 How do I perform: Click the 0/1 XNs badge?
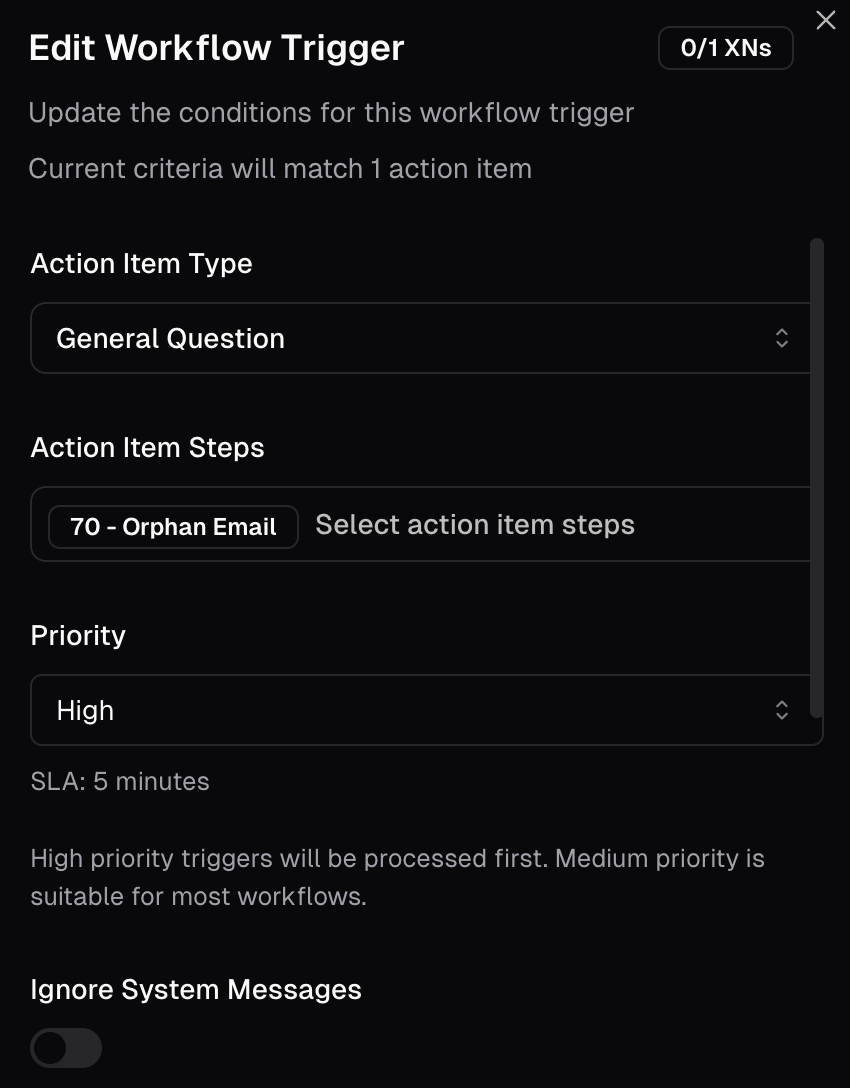point(725,48)
